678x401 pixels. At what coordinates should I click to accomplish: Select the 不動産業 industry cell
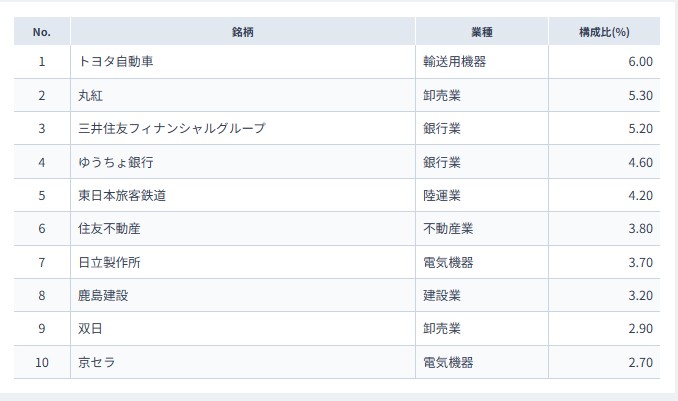(448, 228)
